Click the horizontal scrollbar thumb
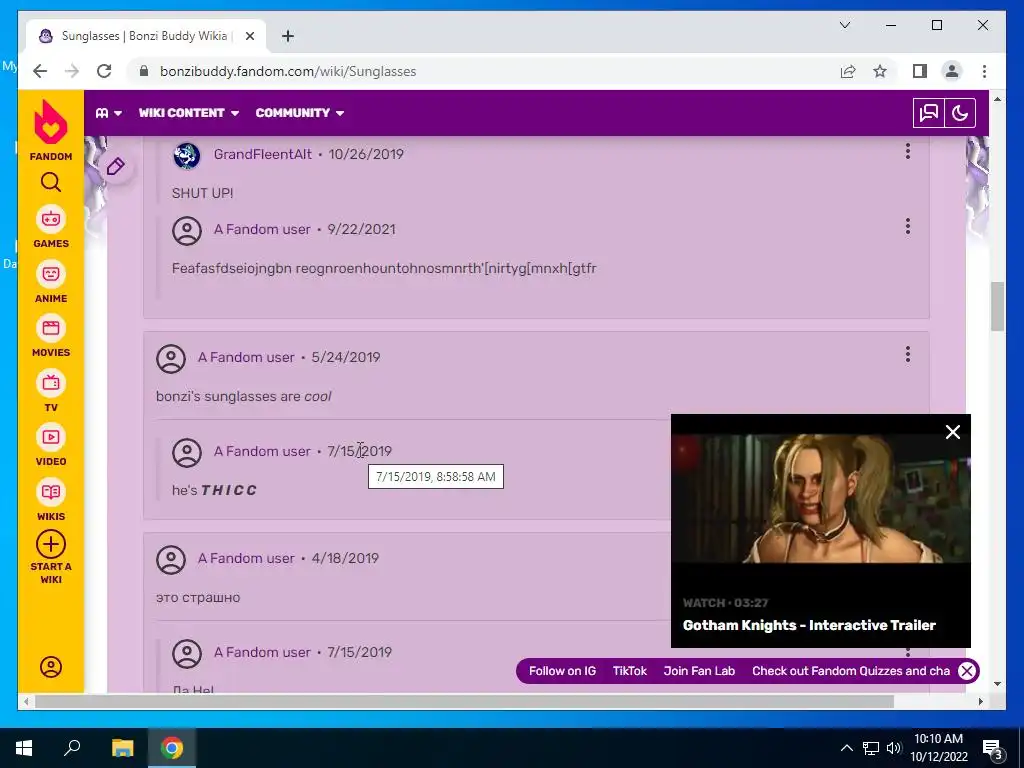This screenshot has width=1024, height=768. tap(464, 701)
